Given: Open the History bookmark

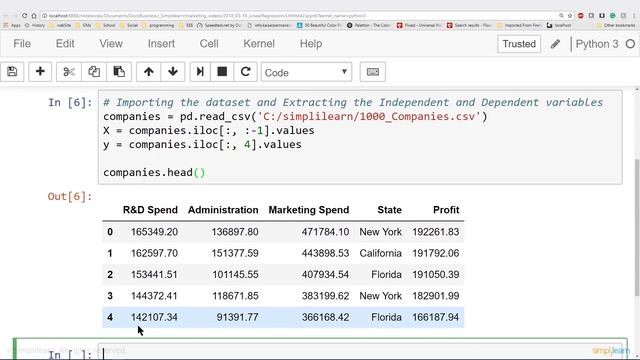Looking at the screenshot, I should coord(35,25).
